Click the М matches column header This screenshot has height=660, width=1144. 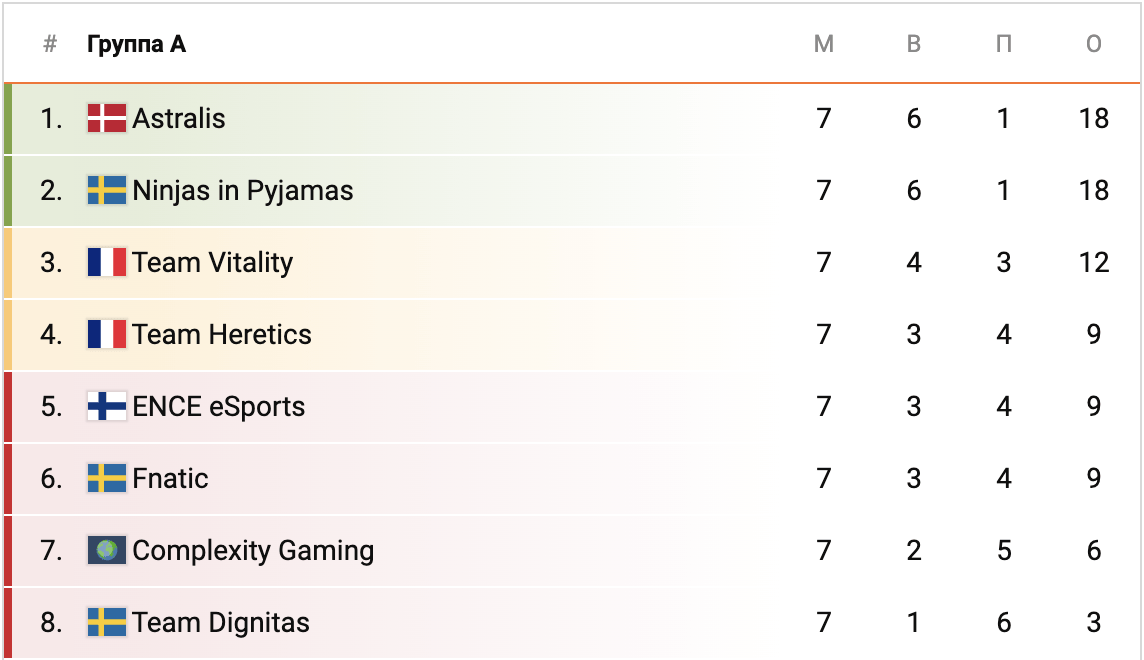tap(824, 44)
